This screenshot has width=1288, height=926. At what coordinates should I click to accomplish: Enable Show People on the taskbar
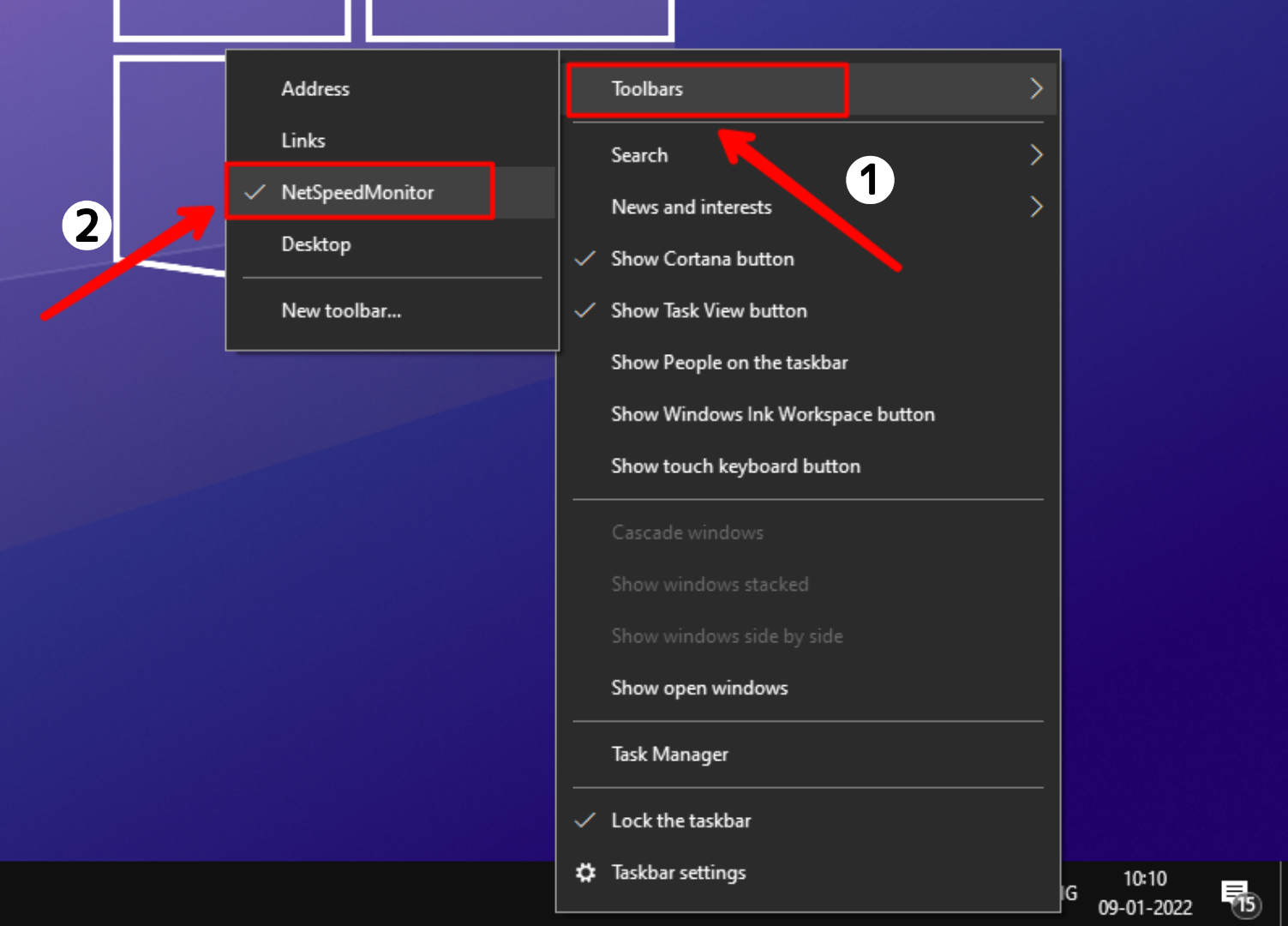pyautogui.click(x=728, y=362)
